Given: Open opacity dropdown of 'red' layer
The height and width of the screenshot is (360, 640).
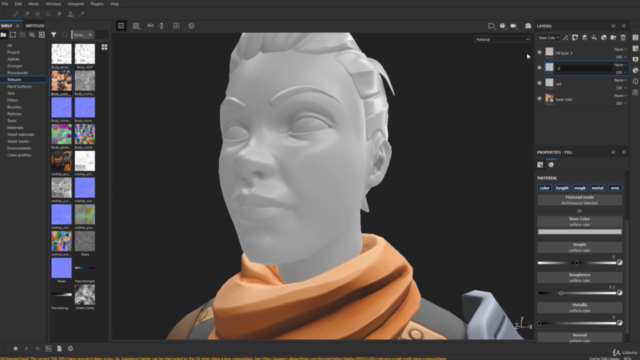Looking at the screenshot, I should click(621, 88).
